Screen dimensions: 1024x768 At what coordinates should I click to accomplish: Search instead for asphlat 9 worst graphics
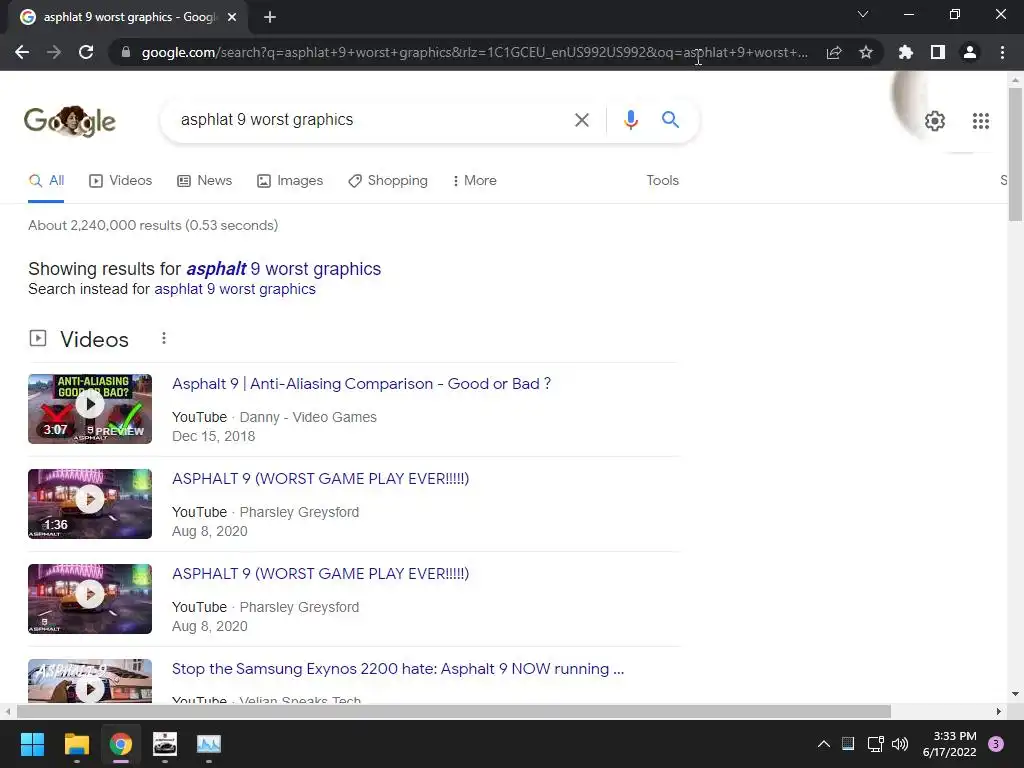(234, 289)
